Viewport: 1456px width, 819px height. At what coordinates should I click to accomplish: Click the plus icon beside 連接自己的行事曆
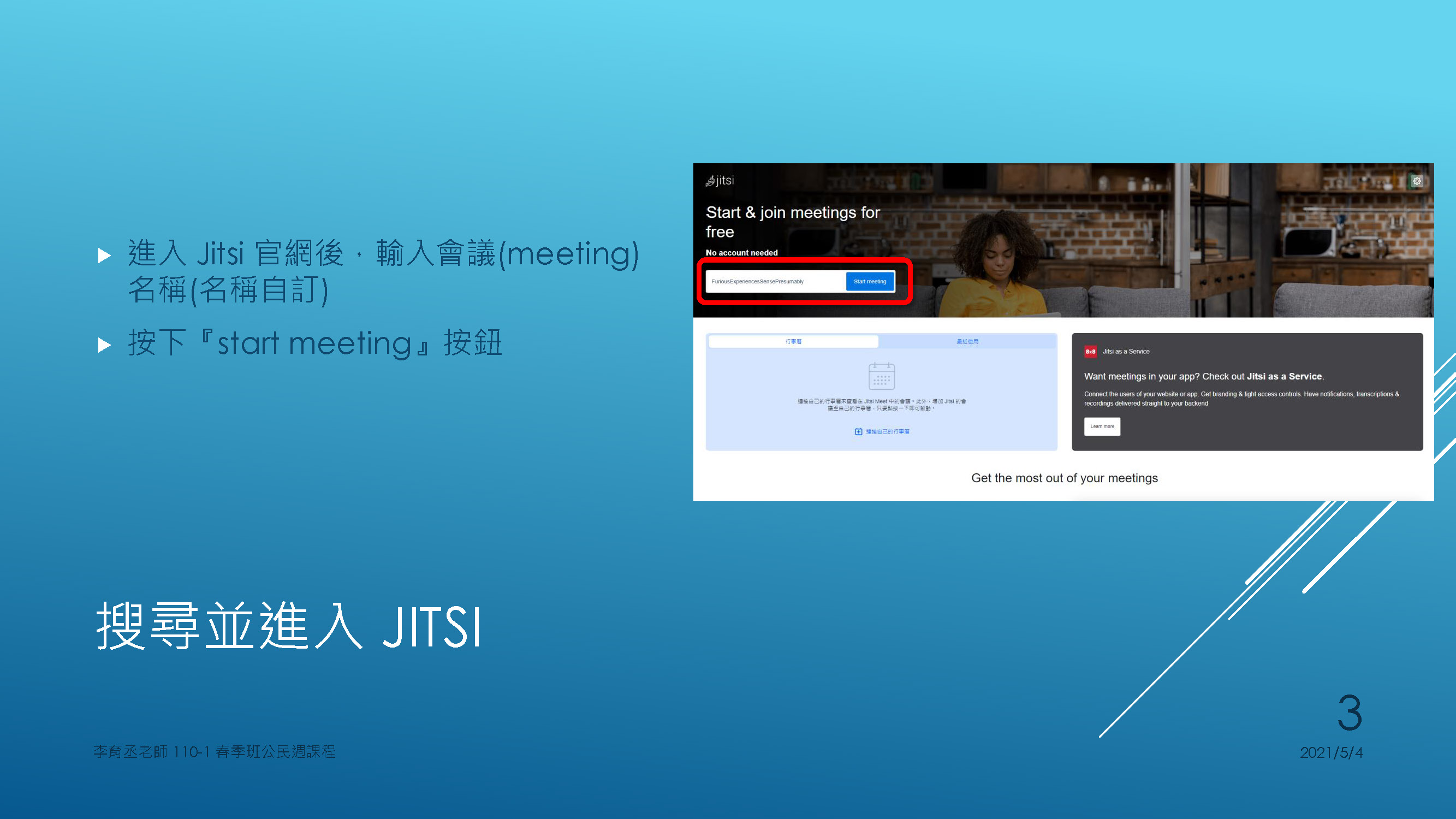point(858,431)
